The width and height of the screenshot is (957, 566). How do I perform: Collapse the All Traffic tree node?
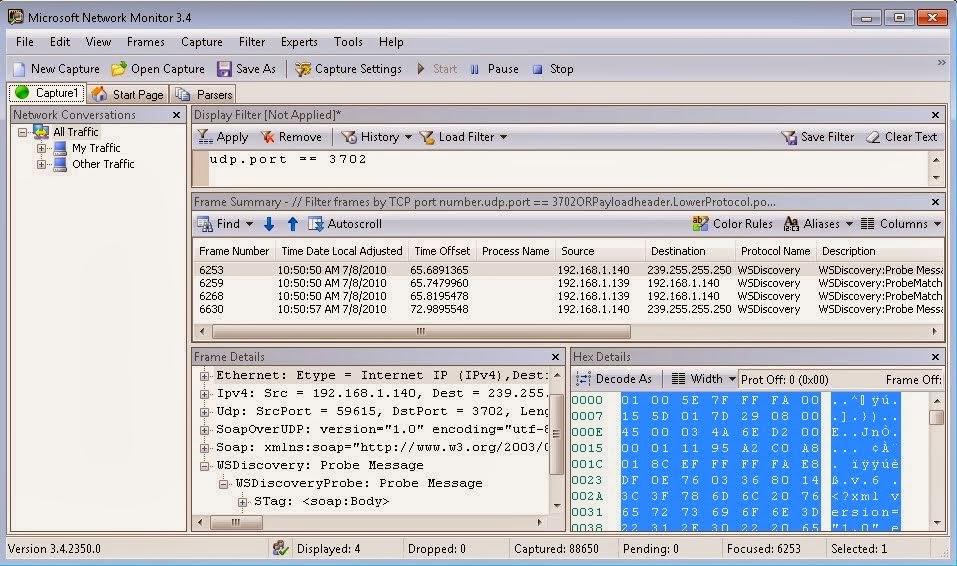coord(23,132)
